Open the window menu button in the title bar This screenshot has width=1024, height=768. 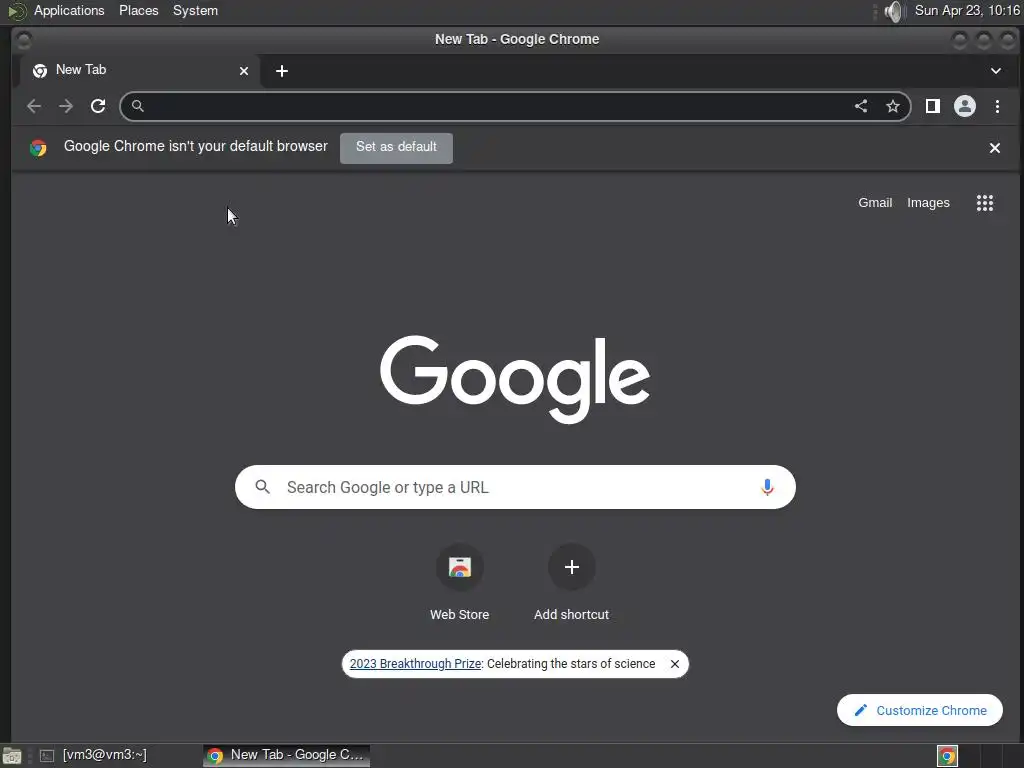pos(24,40)
